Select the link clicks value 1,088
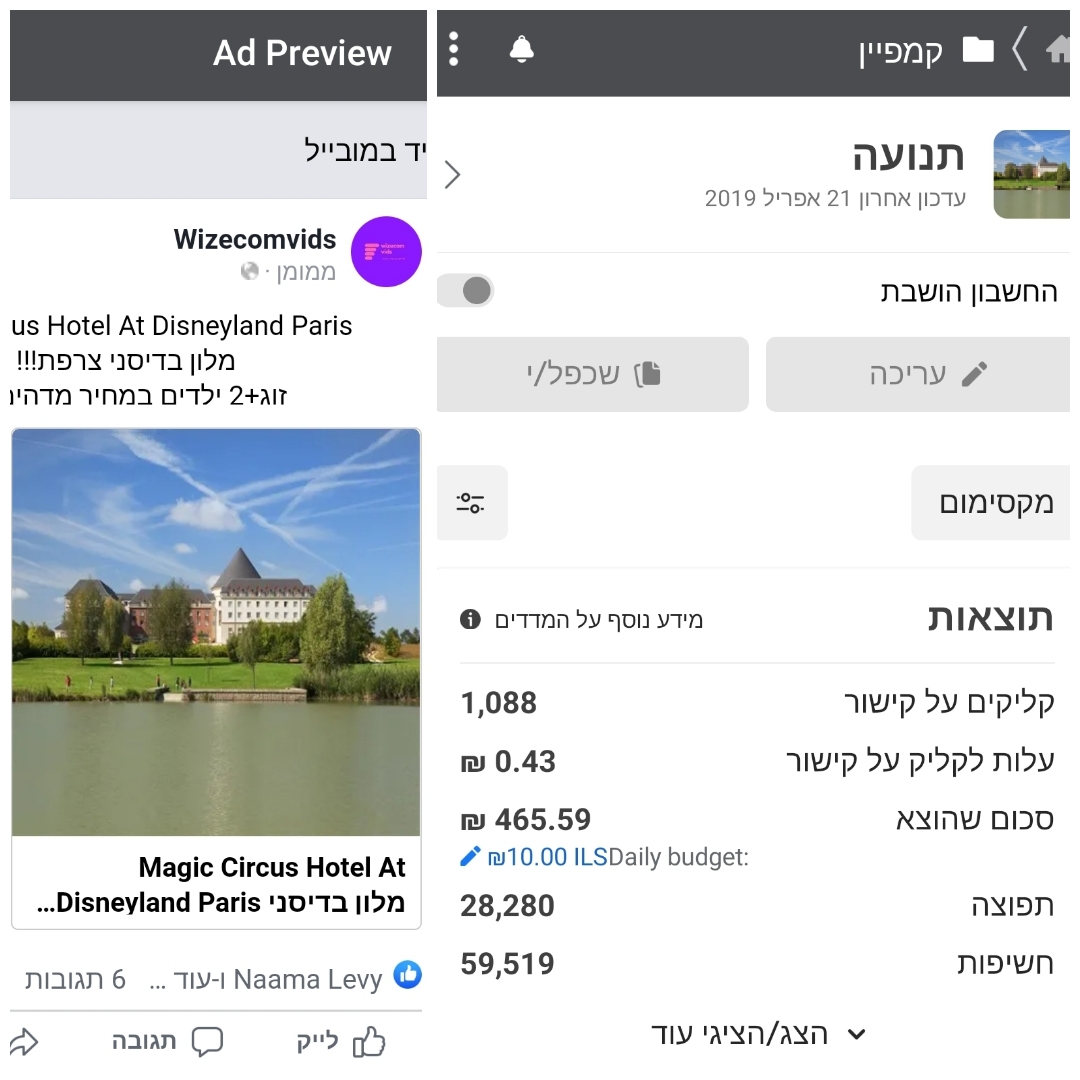Image resolution: width=1080 pixels, height=1080 pixels. click(x=498, y=703)
